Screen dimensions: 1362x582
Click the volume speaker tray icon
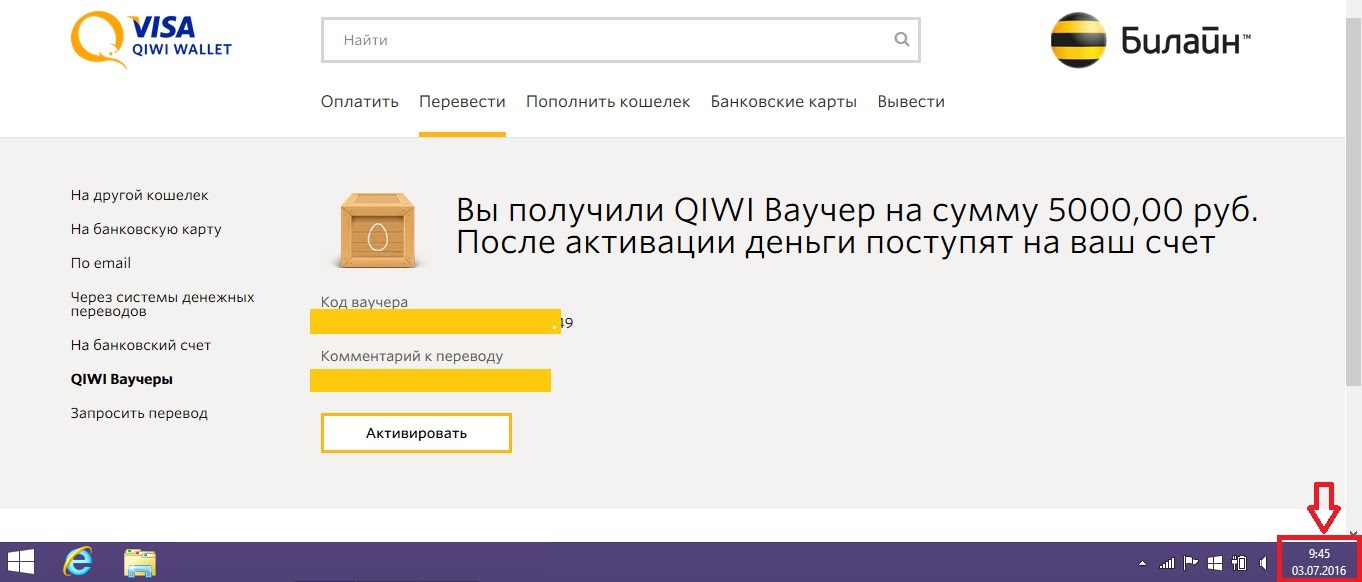(1263, 562)
